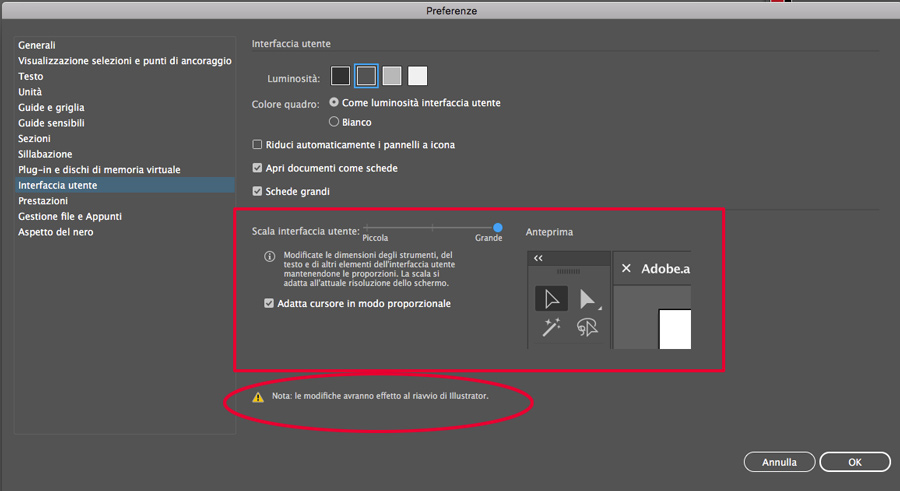
Task: Click the Preferenze dialog title
Action: coord(451,10)
